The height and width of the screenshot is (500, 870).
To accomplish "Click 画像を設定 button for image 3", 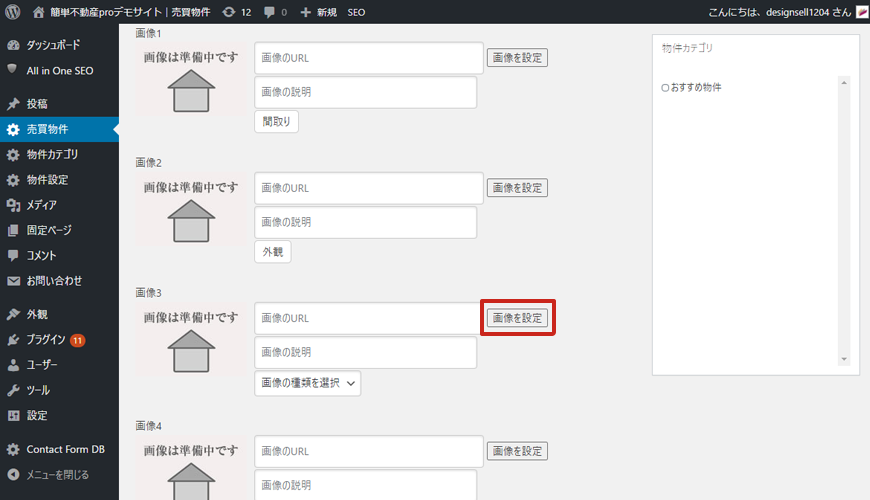I will click(x=517, y=318).
